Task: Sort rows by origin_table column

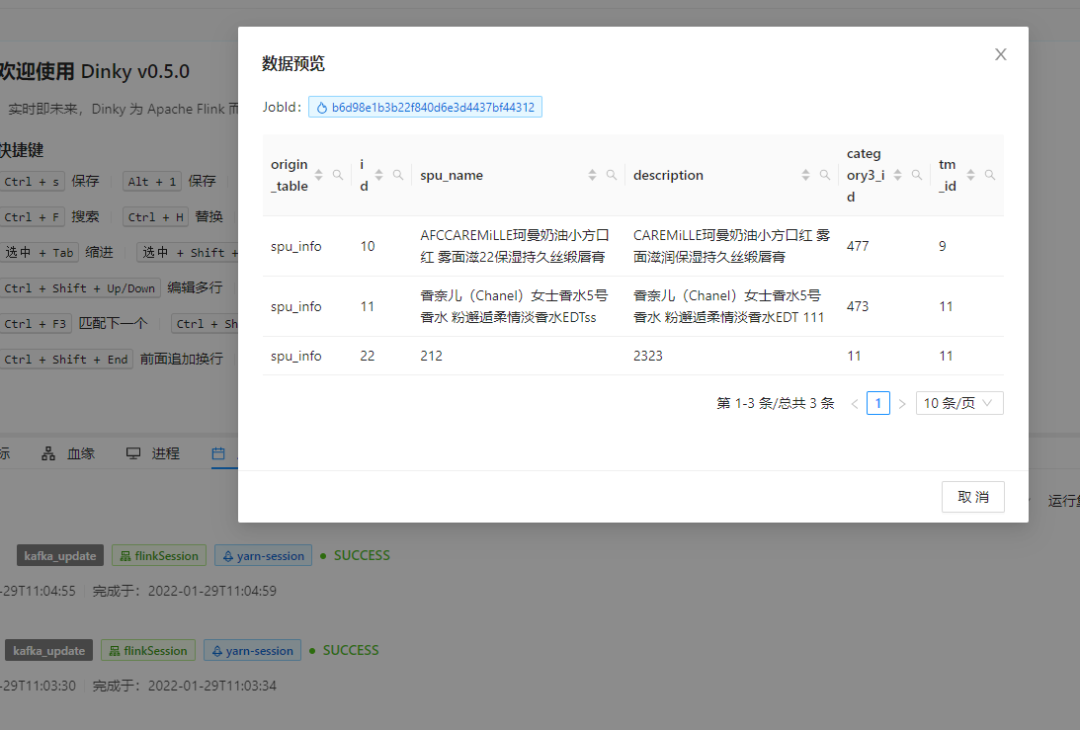Action: (x=318, y=175)
